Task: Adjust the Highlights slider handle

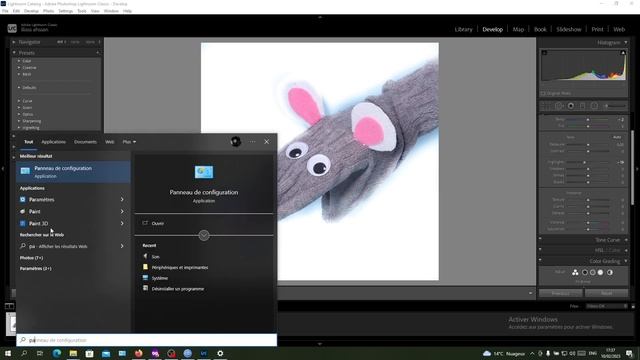Action: point(584,162)
